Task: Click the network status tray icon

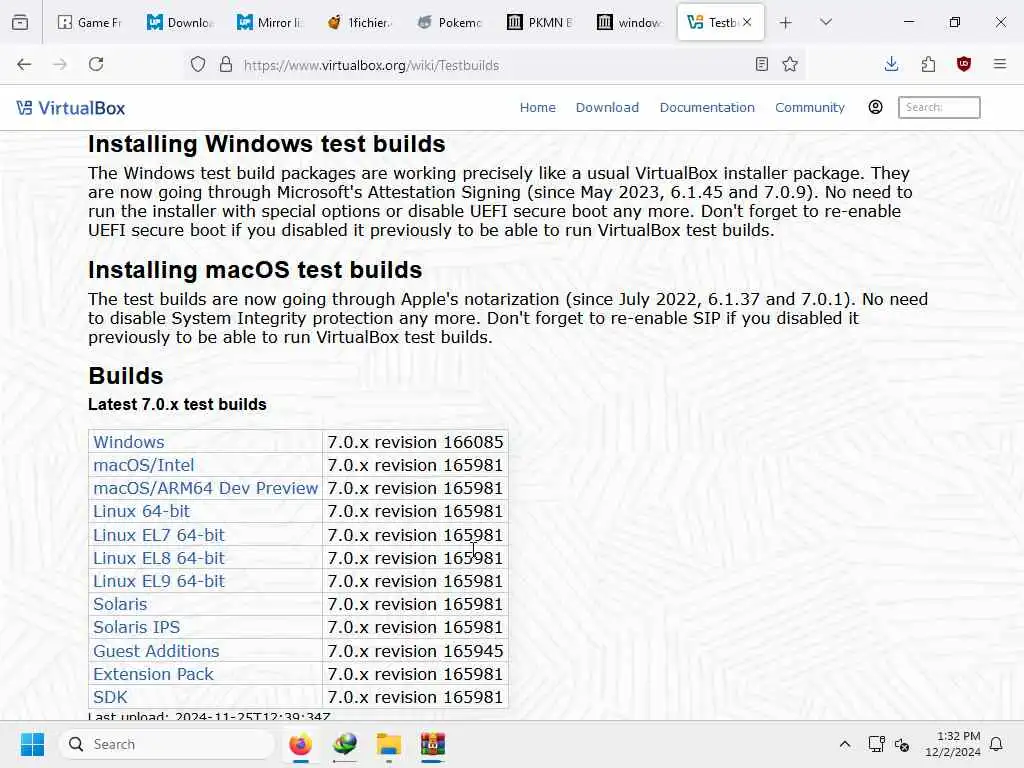Action: pos(876,744)
